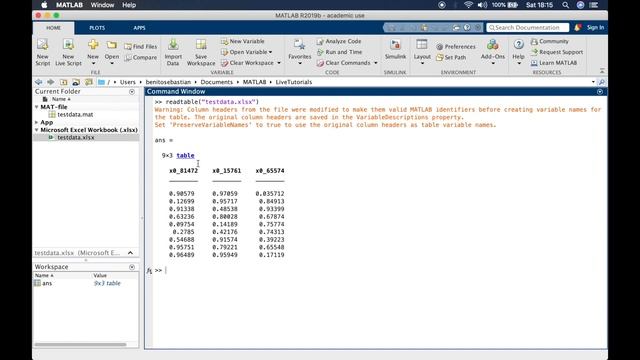The width and height of the screenshot is (640, 360).
Task: Open the New file plus icon
Action: tap(93, 45)
